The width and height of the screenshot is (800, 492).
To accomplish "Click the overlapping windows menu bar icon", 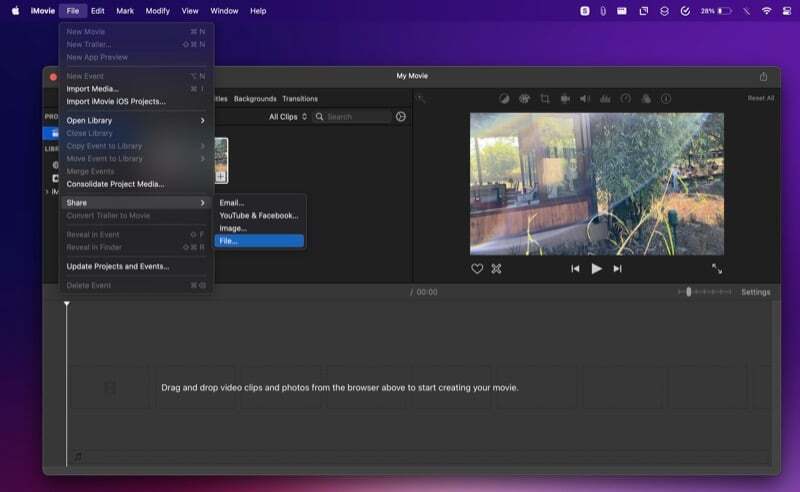I will [x=643, y=11].
